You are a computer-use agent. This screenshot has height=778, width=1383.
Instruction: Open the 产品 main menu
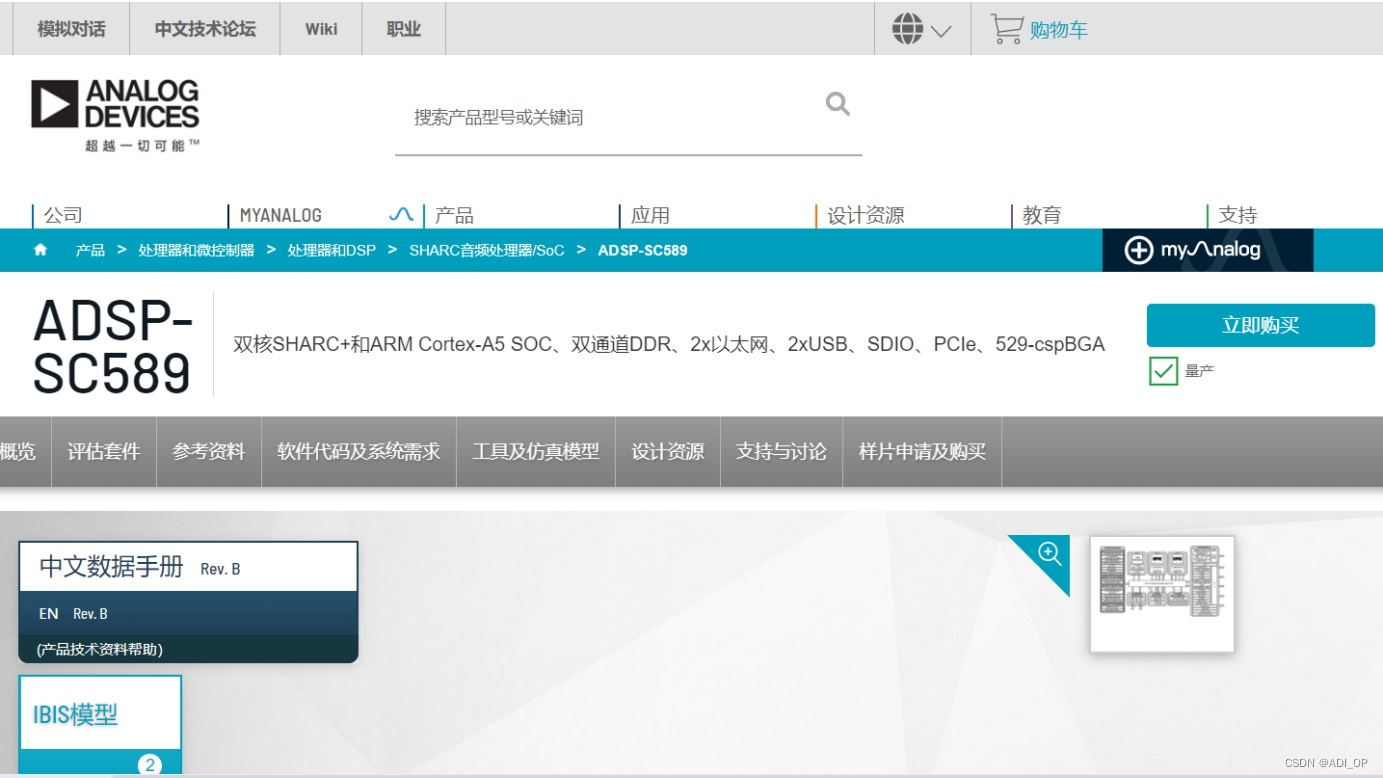(454, 215)
